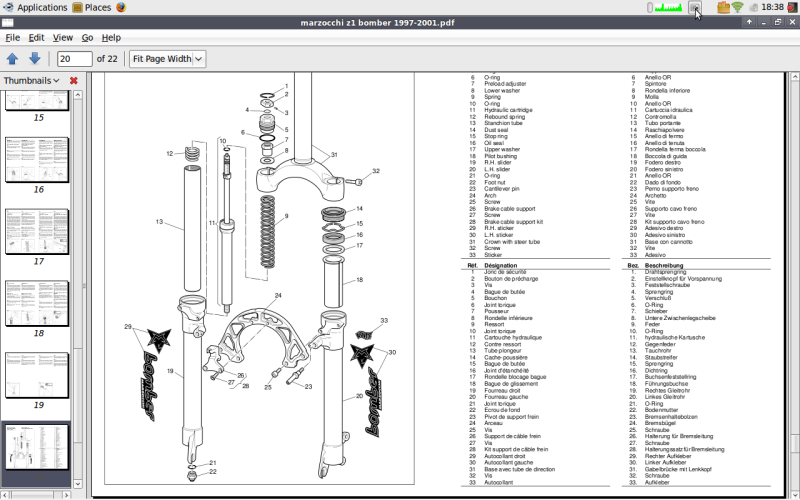Open the View menu
800x500 pixels.
click(x=62, y=38)
